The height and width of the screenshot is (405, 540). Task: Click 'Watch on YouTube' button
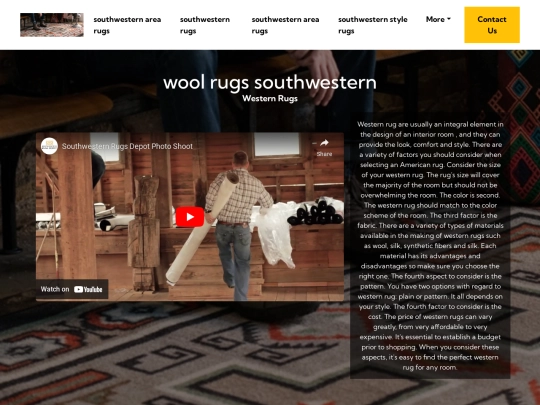click(72, 289)
